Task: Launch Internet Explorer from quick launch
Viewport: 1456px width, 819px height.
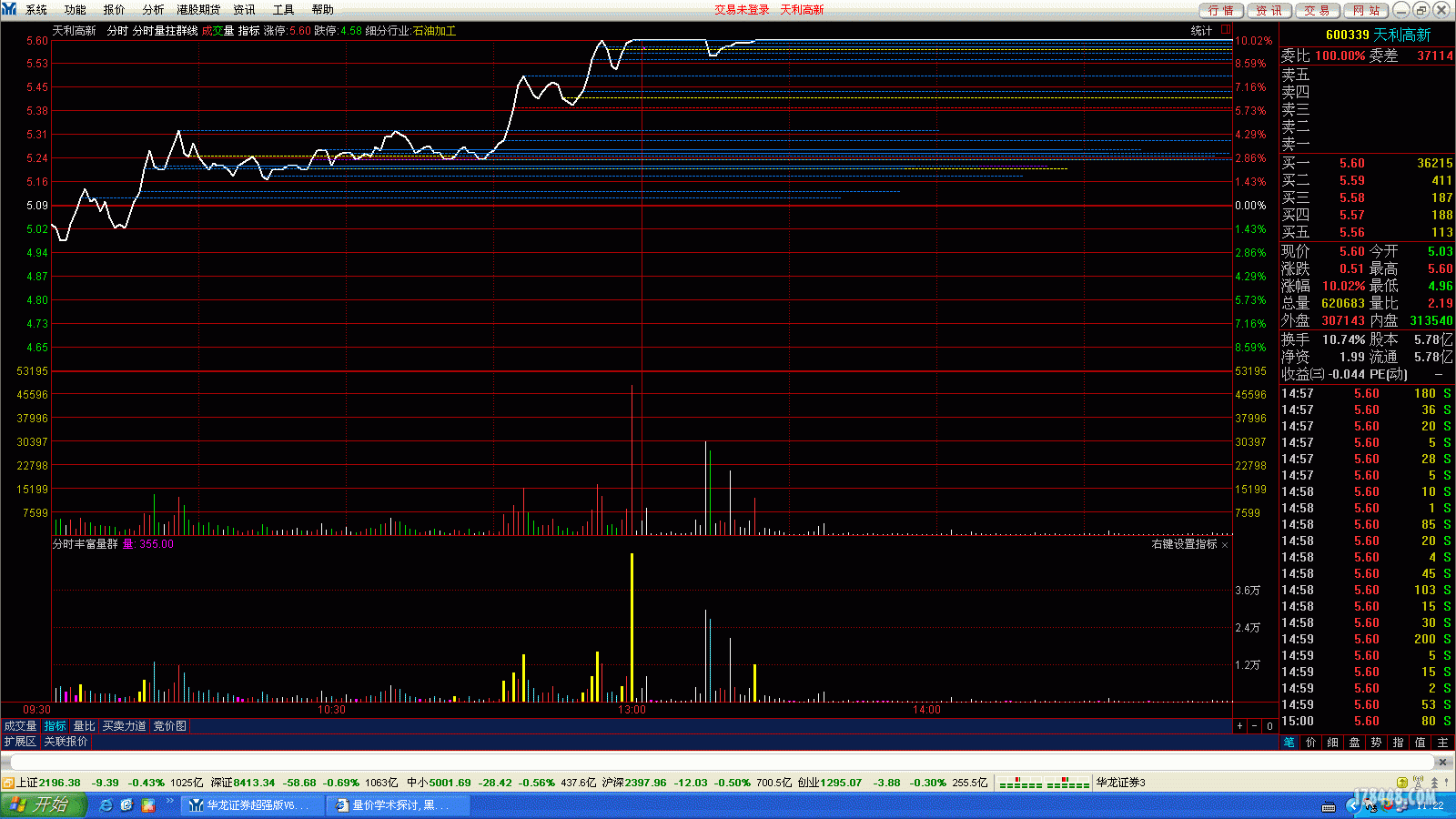Action: pyautogui.click(x=106, y=805)
